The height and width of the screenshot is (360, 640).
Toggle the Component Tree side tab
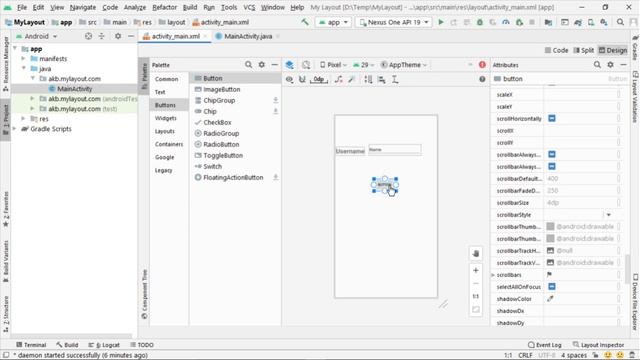click(x=144, y=294)
